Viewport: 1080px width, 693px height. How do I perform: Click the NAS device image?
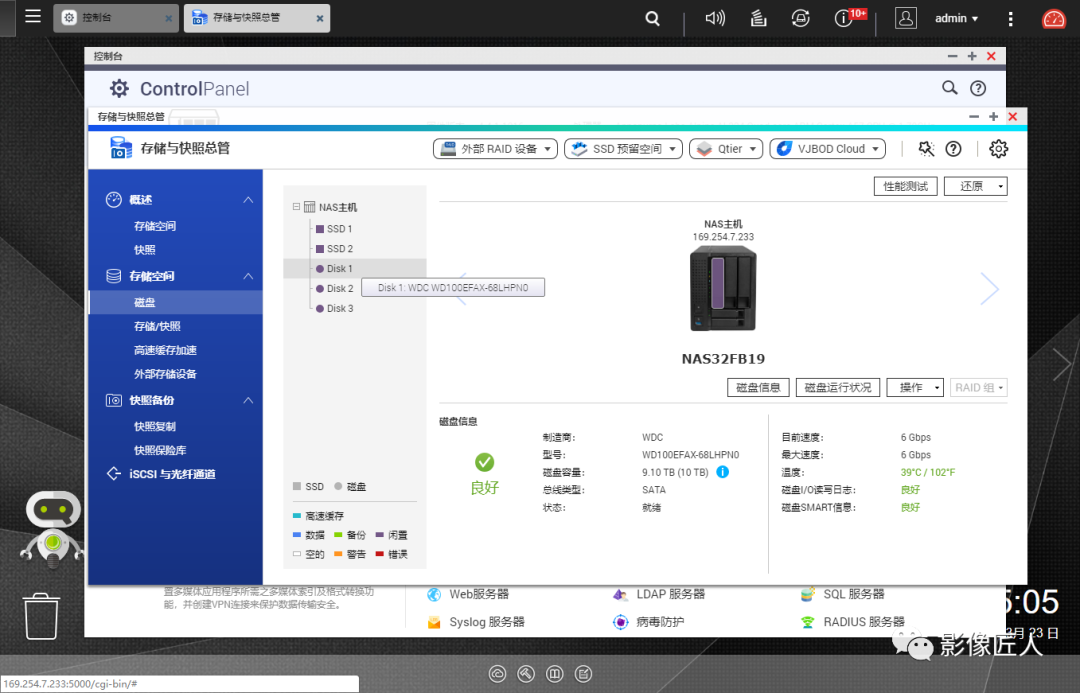pos(723,289)
